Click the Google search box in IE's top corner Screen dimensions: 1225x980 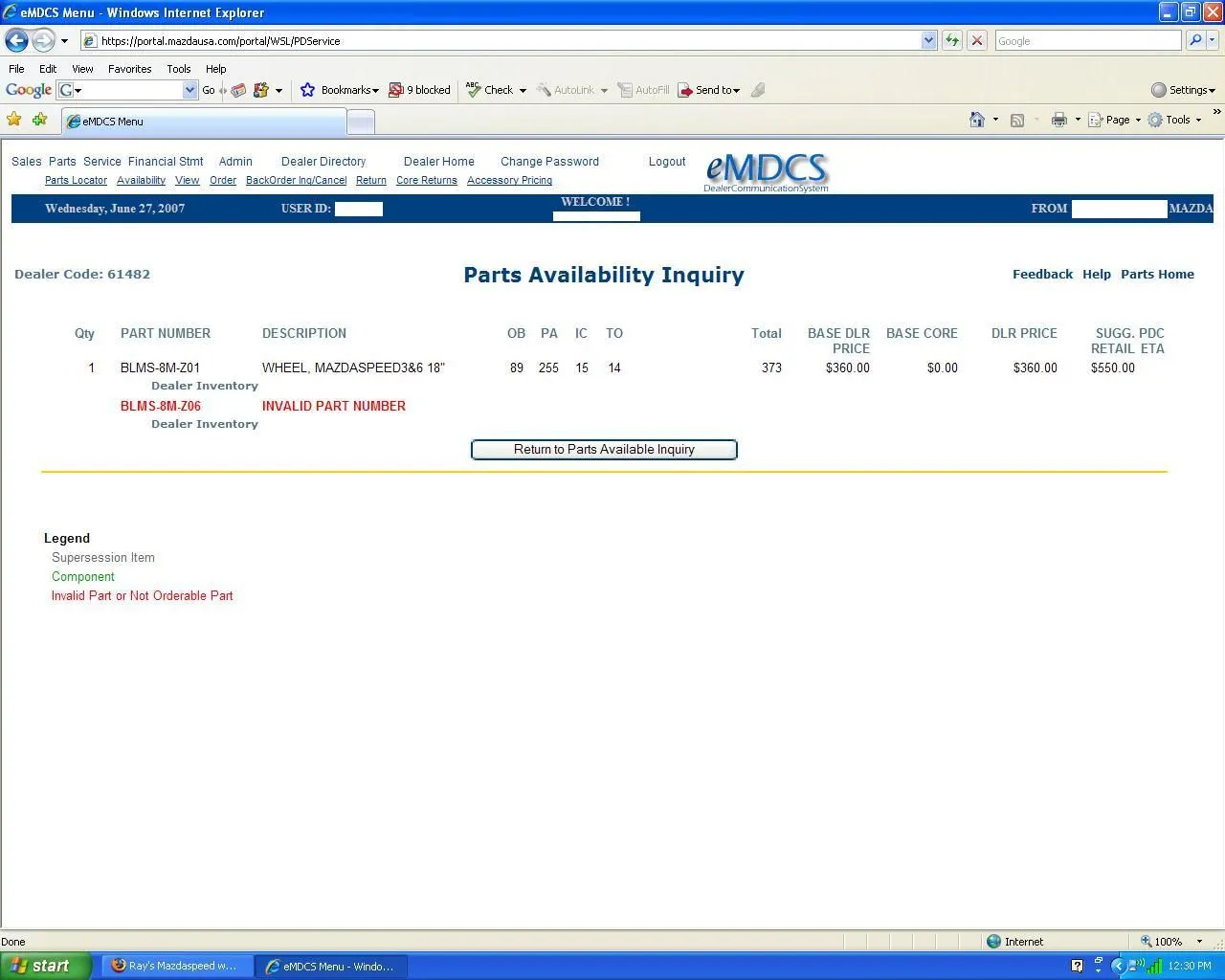1088,40
